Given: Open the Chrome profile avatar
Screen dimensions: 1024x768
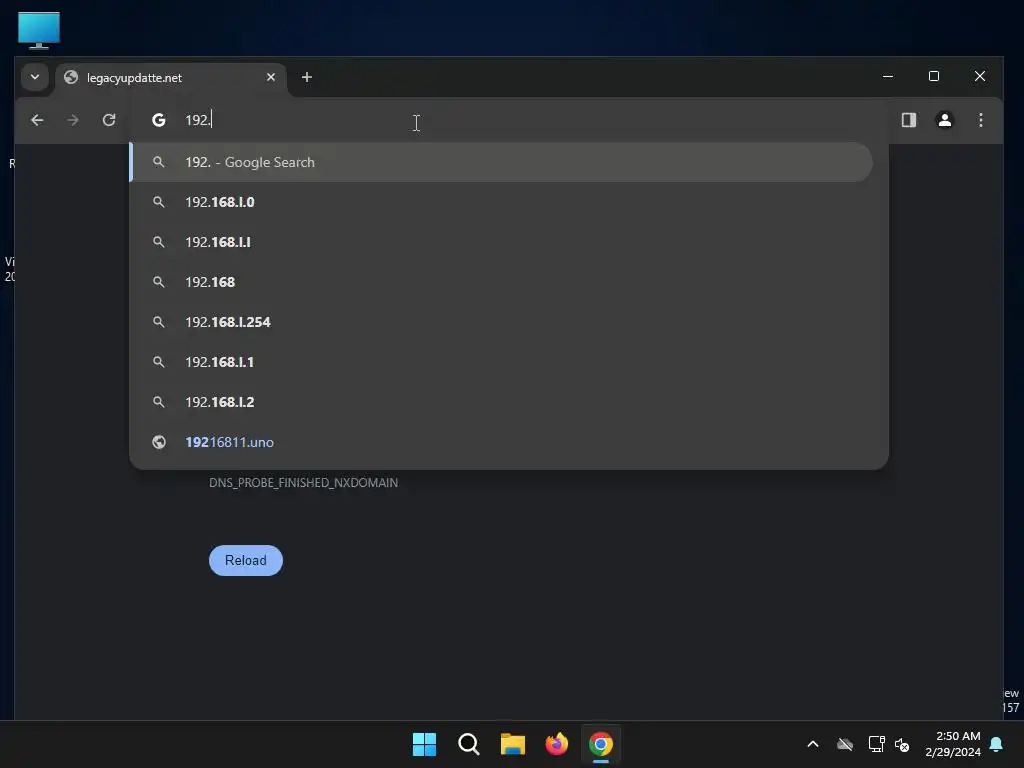Looking at the screenshot, I should coord(944,120).
